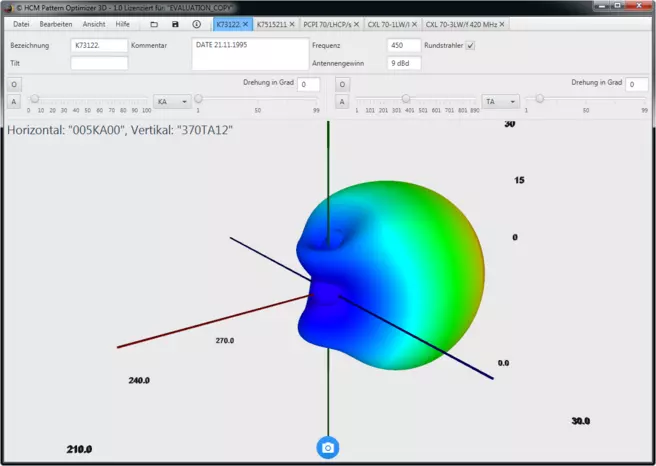Image resolution: width=656 pixels, height=466 pixels.
Task: Click the left Drehung in Grad field
Action: coord(308,84)
